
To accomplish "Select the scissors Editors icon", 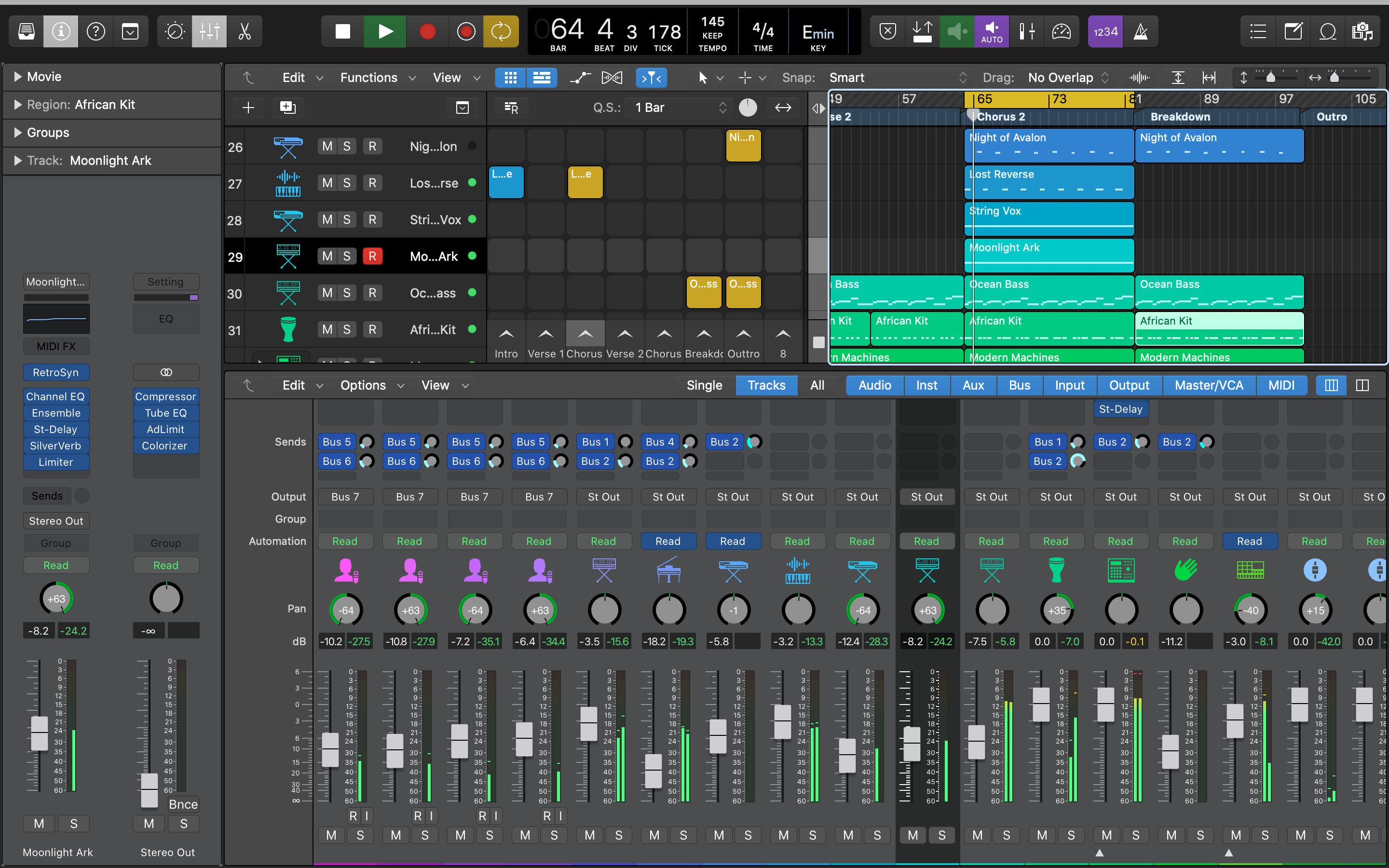I will pos(245,31).
